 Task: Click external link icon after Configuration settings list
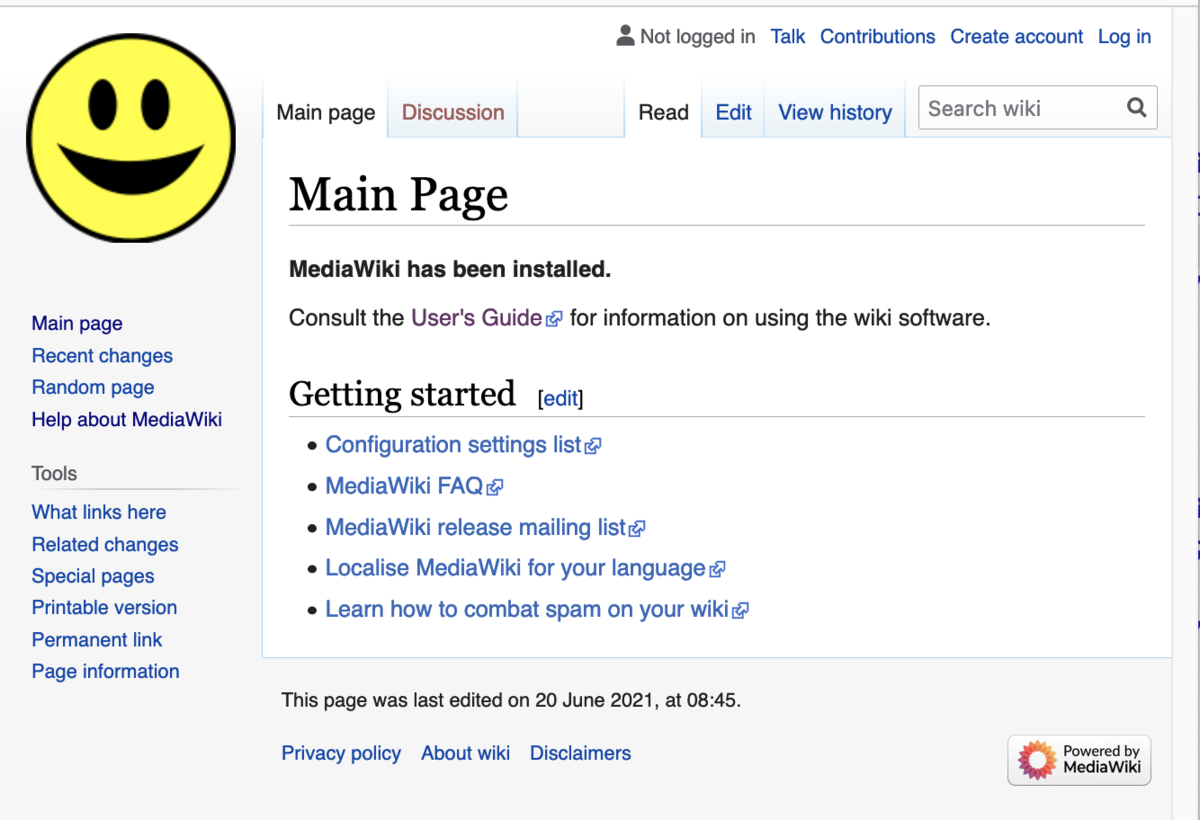[x=593, y=446]
